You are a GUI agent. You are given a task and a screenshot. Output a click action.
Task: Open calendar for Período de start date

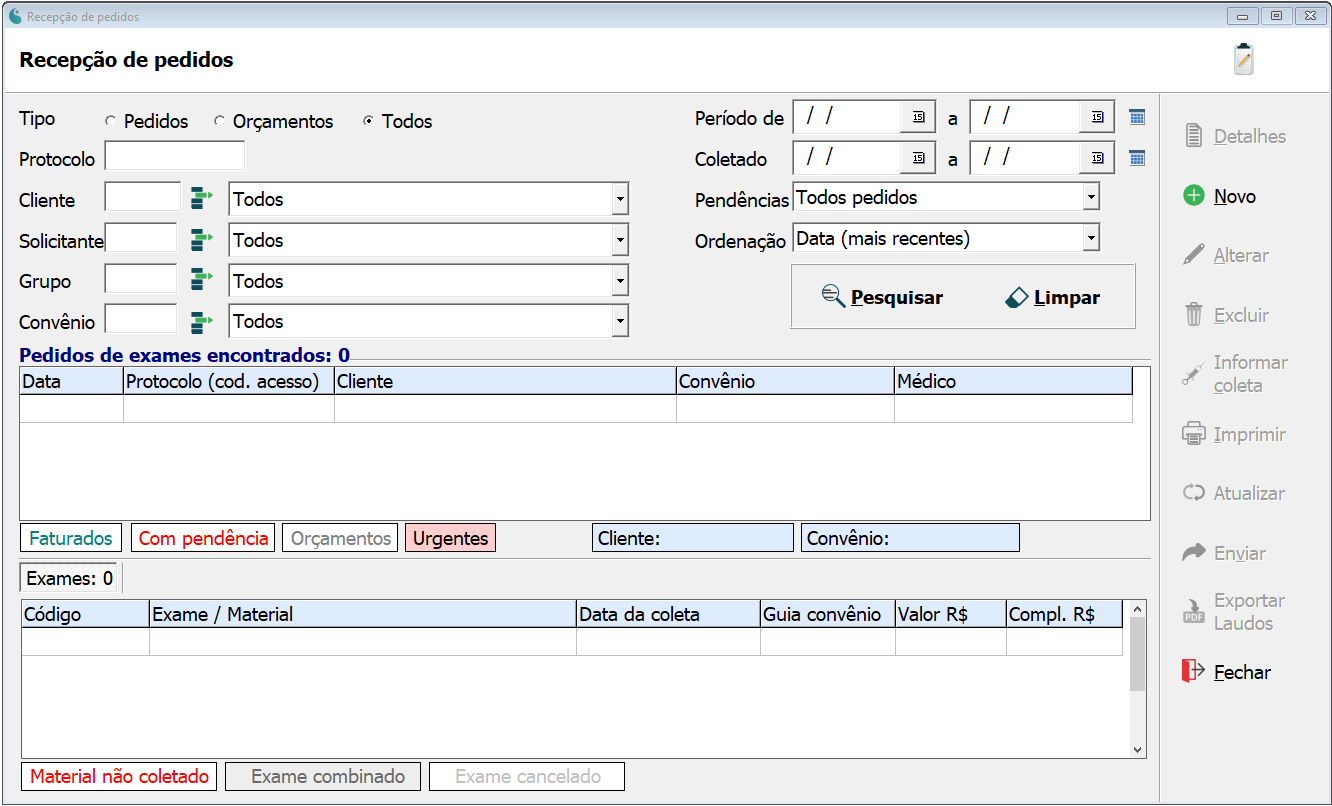[x=917, y=117]
